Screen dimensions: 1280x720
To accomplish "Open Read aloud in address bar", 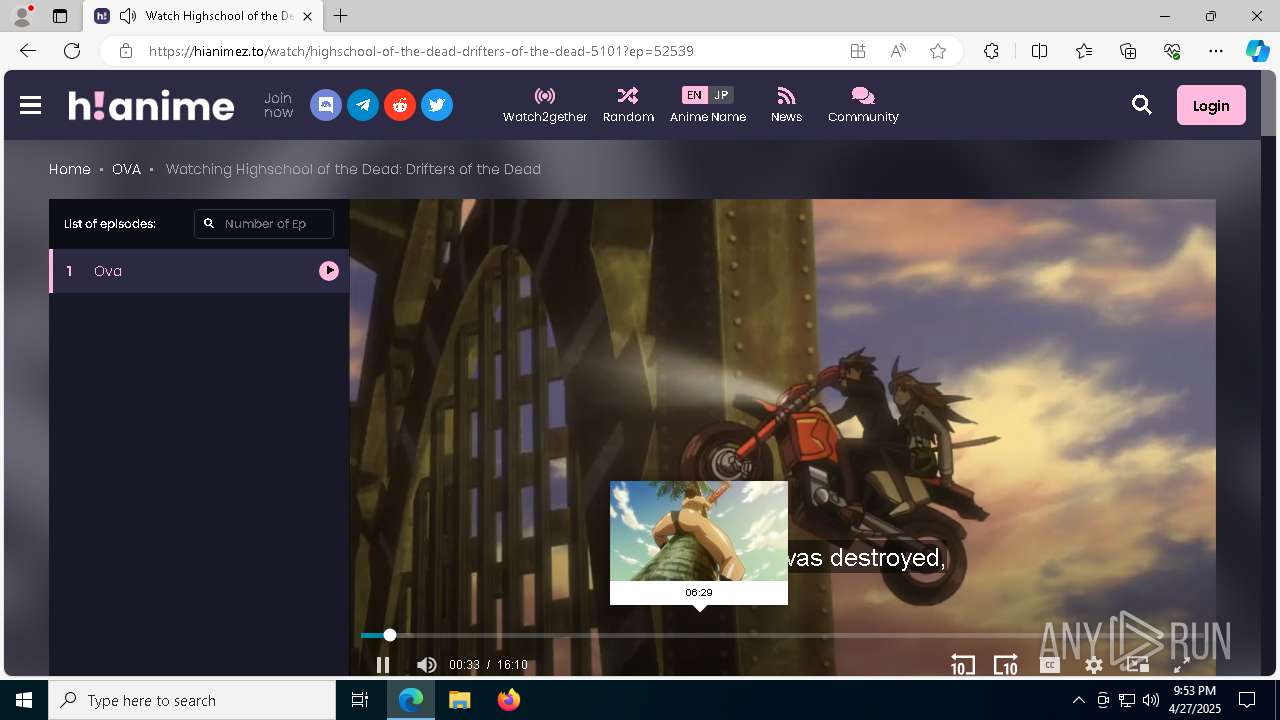I will point(898,51).
